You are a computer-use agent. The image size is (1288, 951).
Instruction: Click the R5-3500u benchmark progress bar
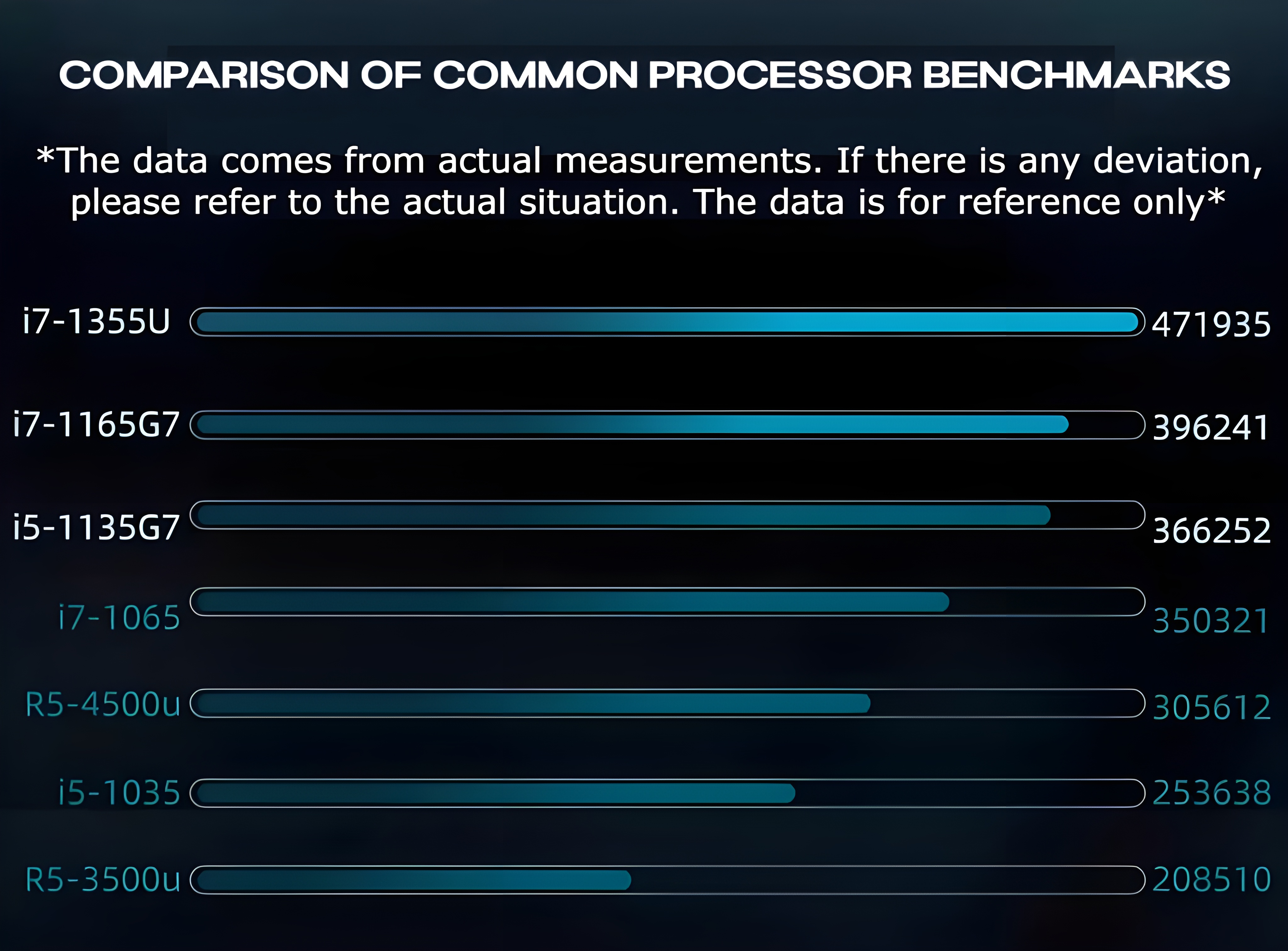[667, 880]
